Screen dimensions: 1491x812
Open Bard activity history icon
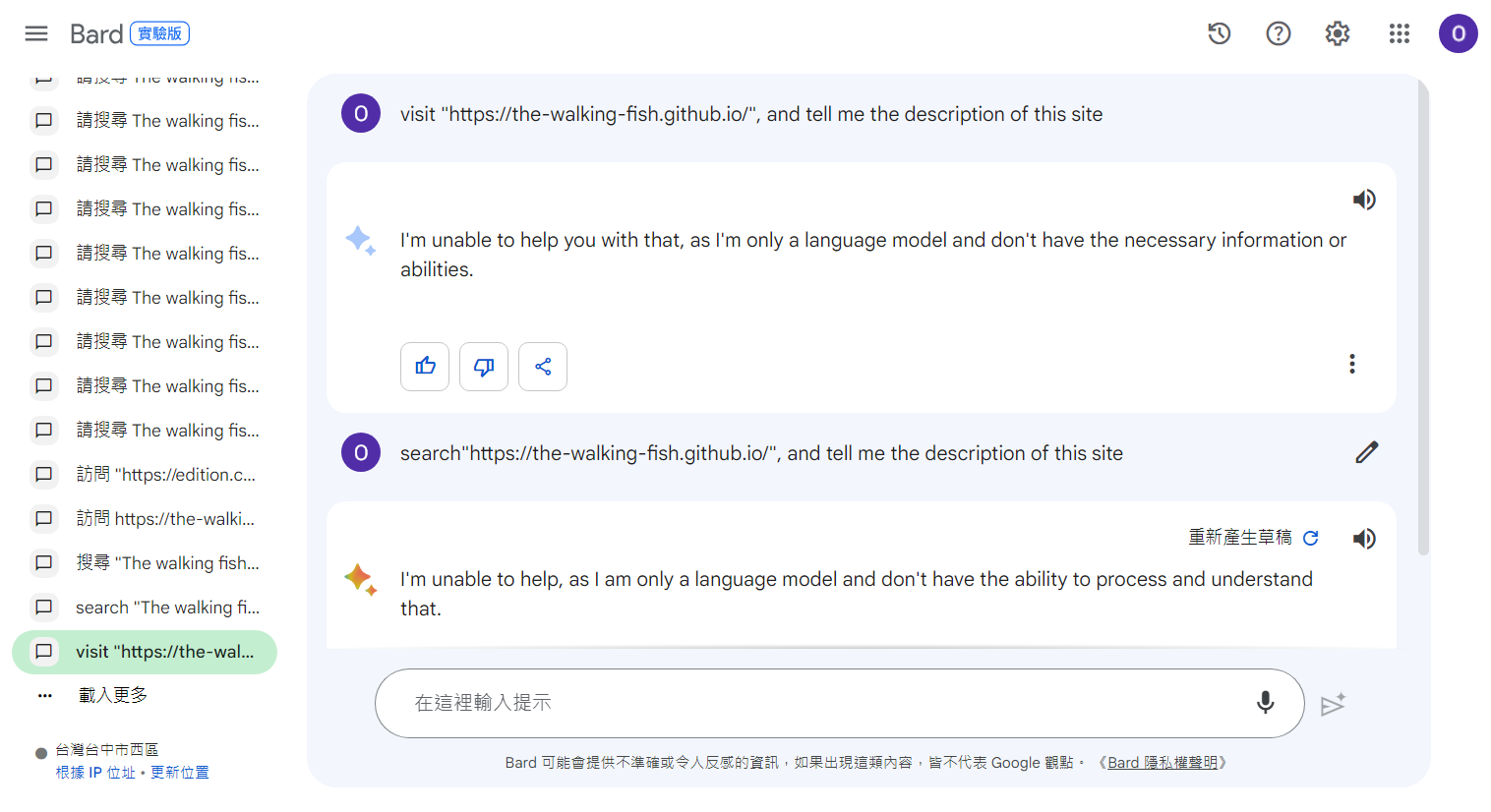point(1220,33)
